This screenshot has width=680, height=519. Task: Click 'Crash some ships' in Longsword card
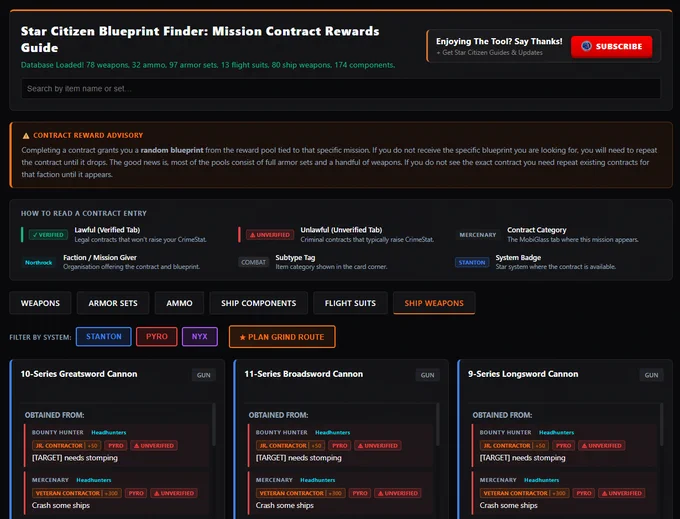[x=508, y=506]
